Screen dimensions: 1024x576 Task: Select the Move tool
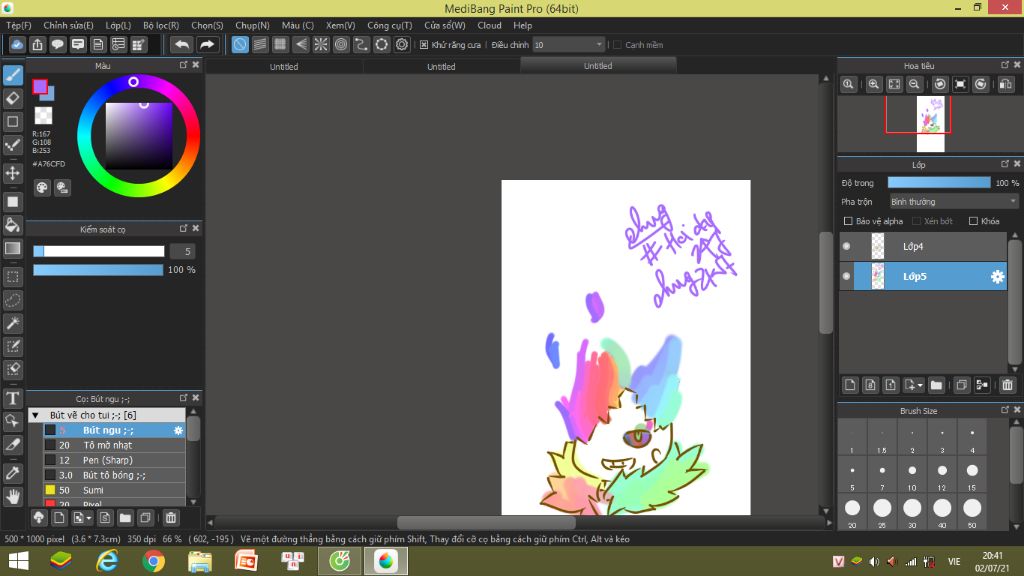[12, 173]
